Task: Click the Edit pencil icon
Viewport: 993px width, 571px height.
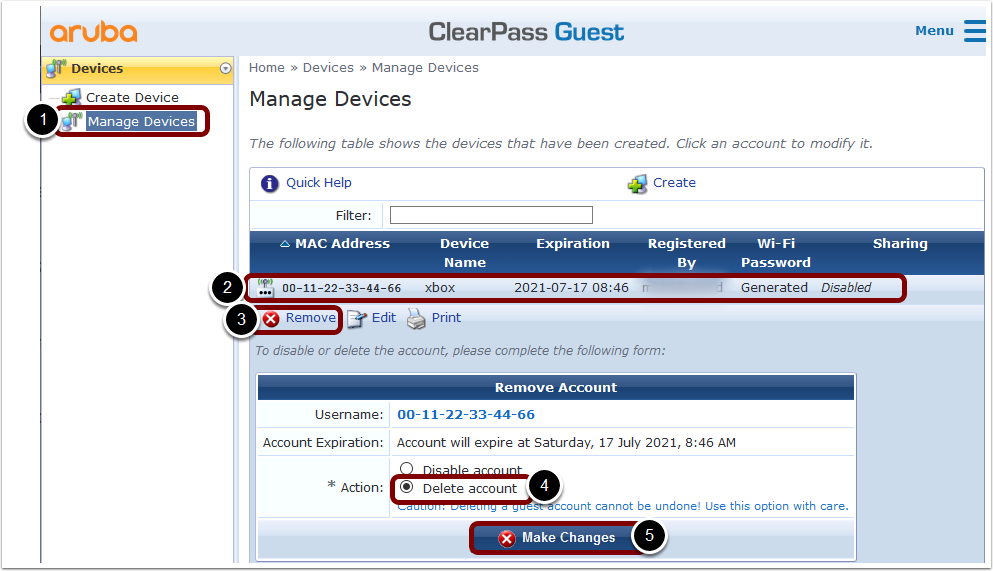Action: [x=357, y=319]
